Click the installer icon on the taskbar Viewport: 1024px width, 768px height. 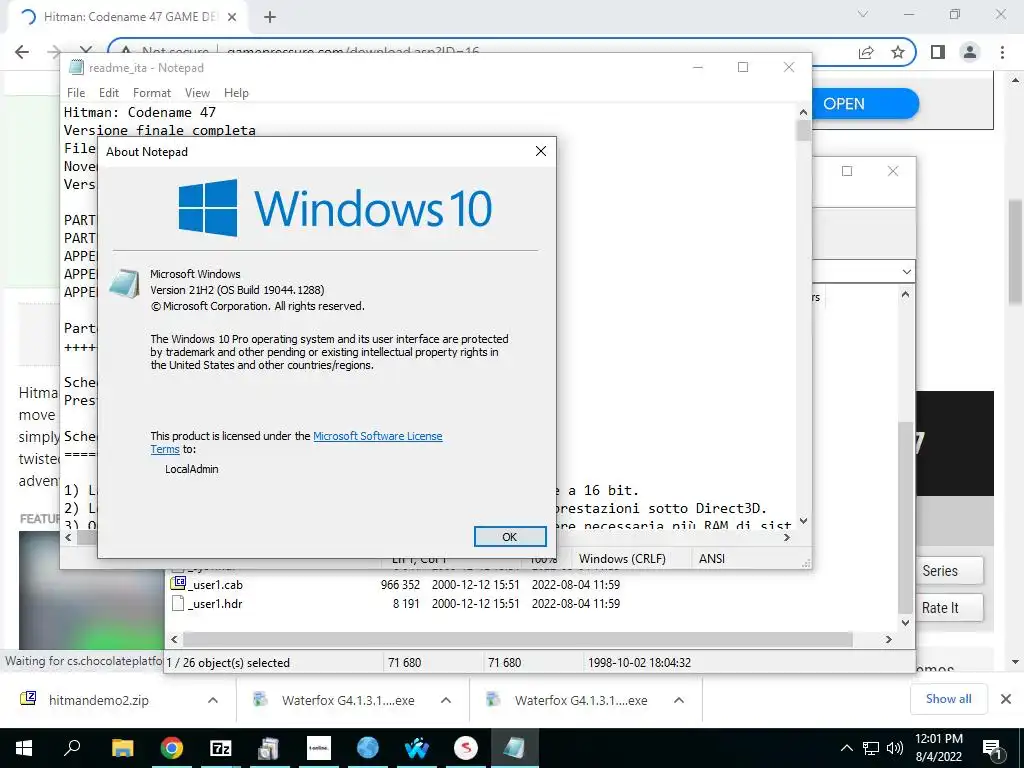269,748
